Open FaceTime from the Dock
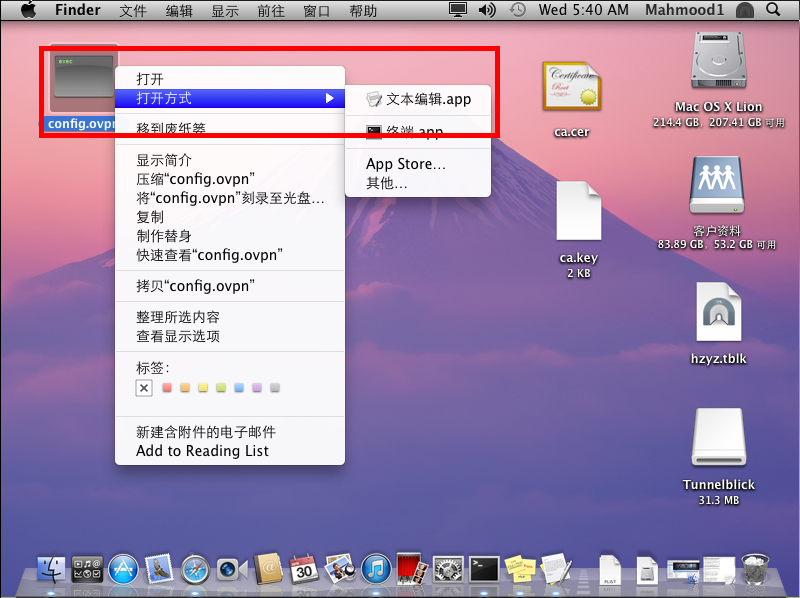Viewport: 800px width, 598px height. 231,570
